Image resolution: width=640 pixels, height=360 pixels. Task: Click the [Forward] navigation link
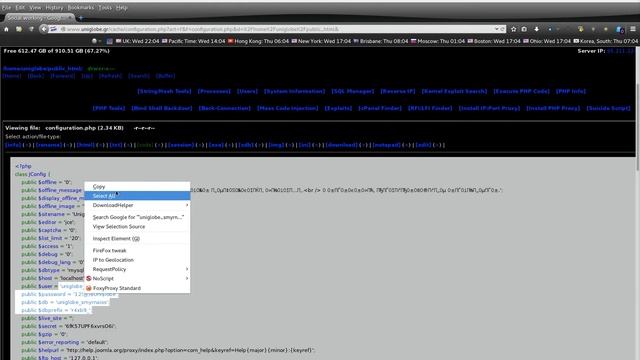click(62, 76)
